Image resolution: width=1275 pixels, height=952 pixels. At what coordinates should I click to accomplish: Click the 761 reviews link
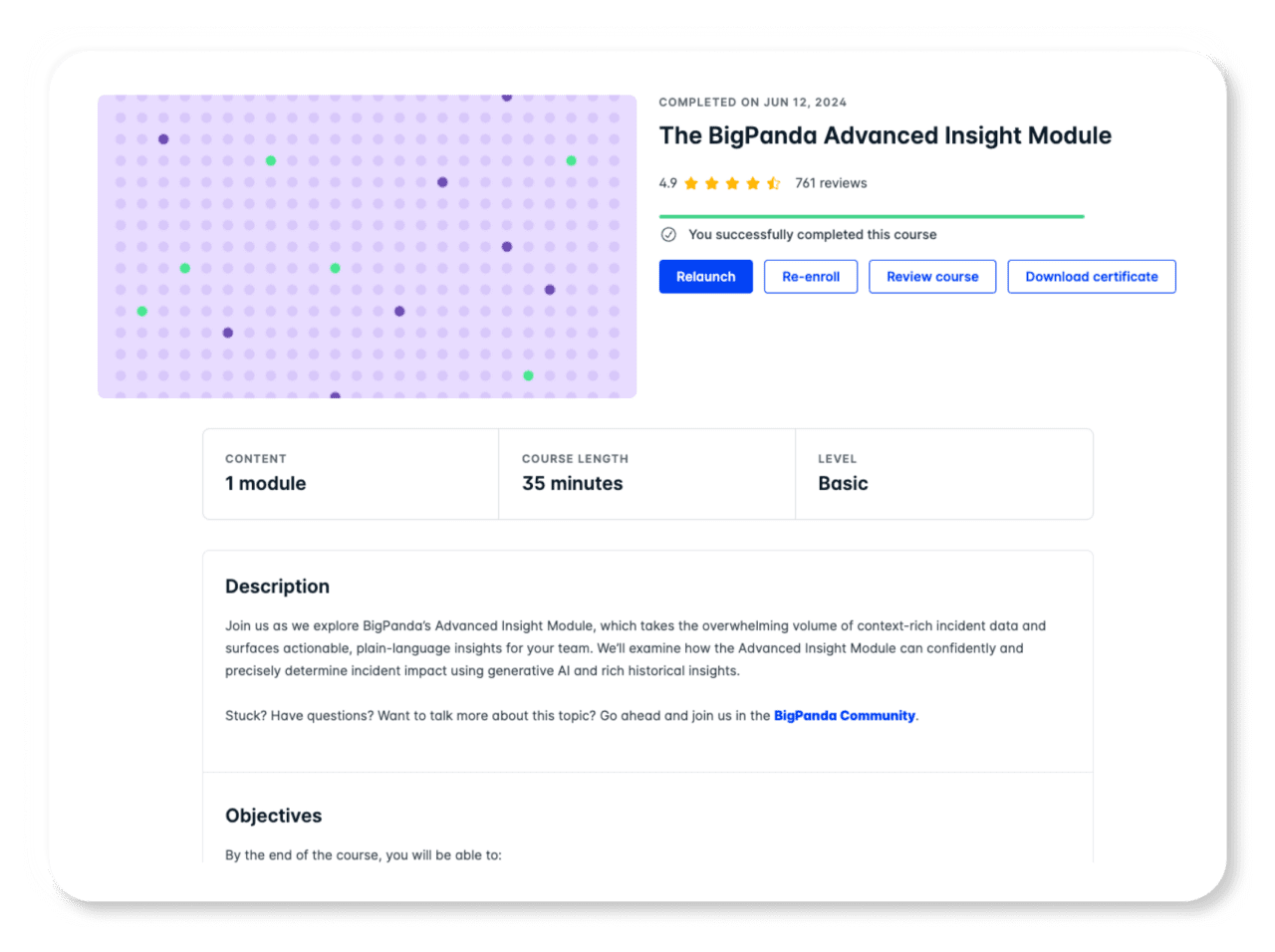(x=832, y=183)
